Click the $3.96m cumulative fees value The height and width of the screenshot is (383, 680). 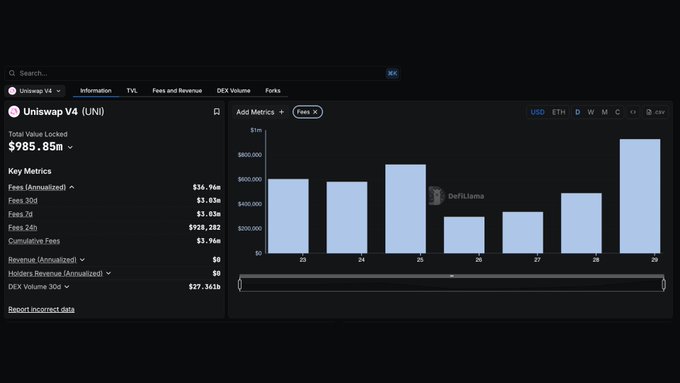tap(209, 241)
